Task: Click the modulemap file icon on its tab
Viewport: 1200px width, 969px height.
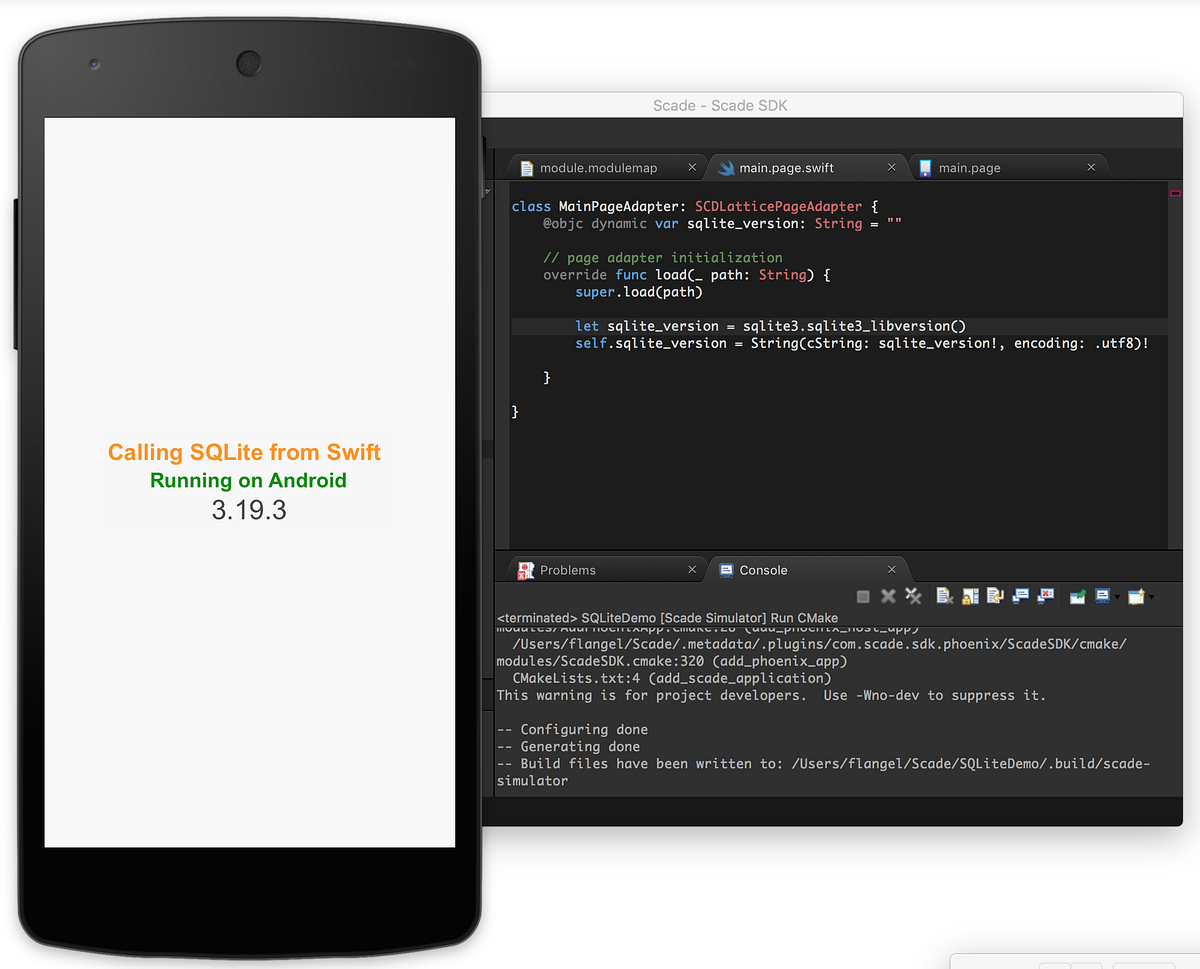Action: coord(525,167)
